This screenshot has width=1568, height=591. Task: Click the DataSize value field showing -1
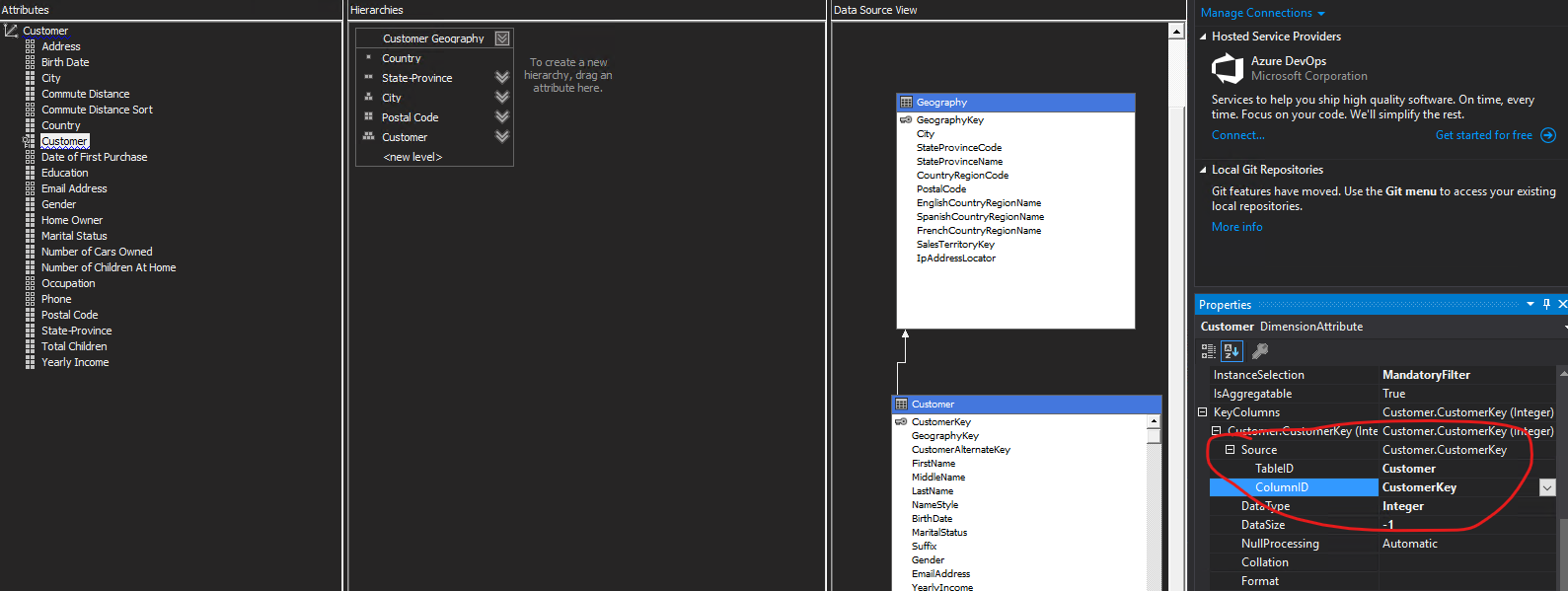click(x=1468, y=525)
